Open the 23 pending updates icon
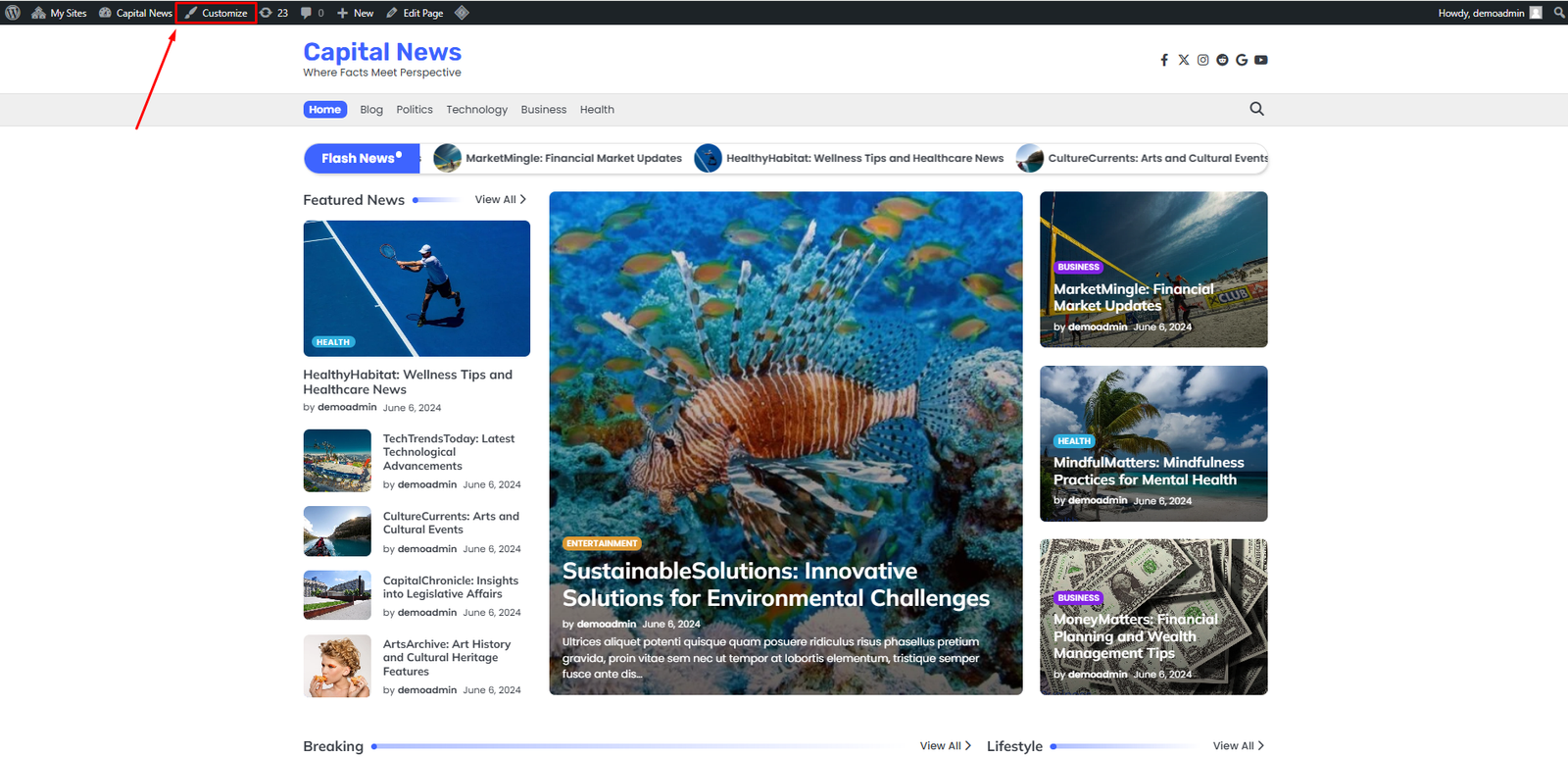1568x757 pixels. click(x=273, y=13)
